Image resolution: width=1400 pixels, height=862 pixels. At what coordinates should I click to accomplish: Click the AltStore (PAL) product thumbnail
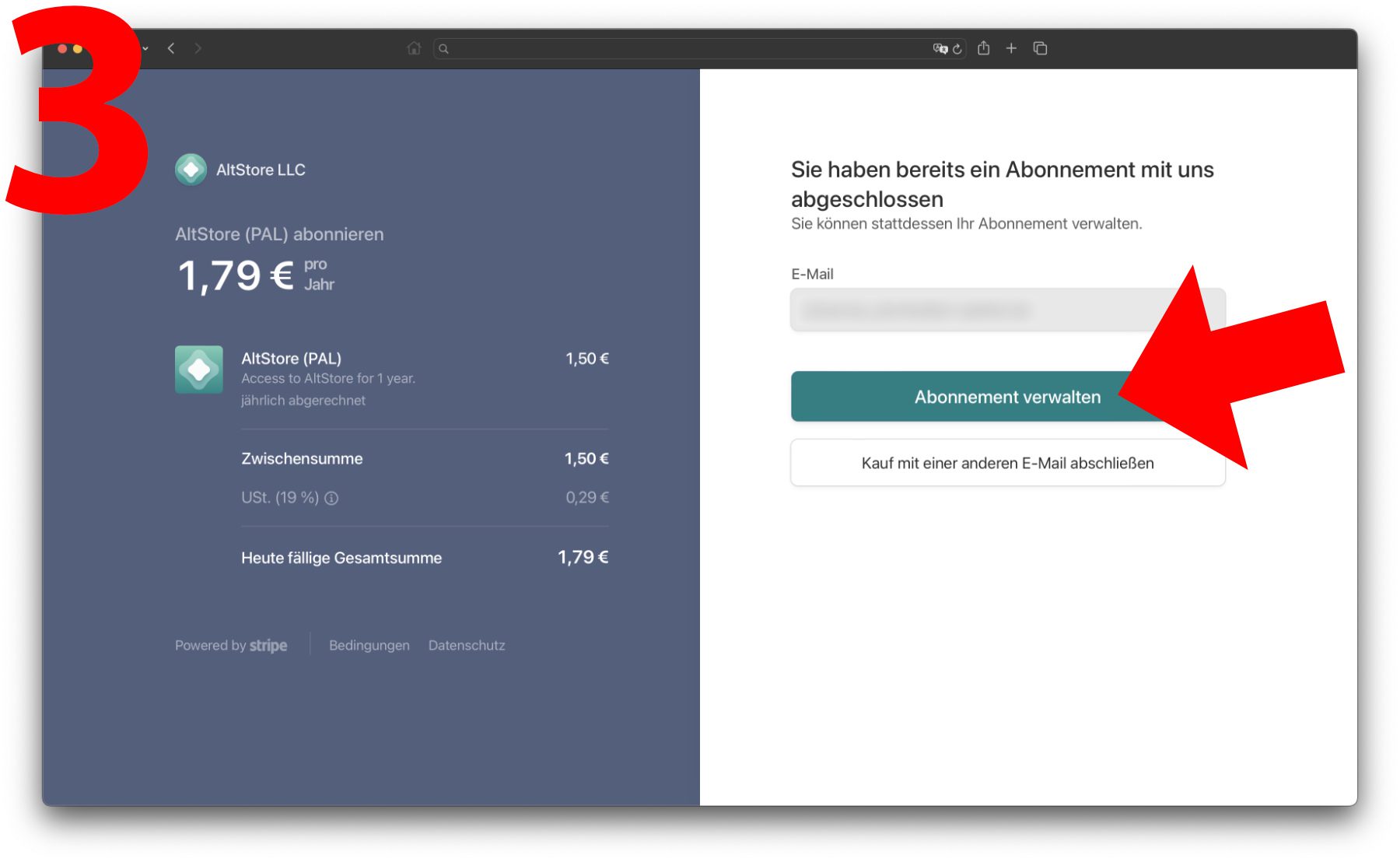pyautogui.click(x=199, y=370)
